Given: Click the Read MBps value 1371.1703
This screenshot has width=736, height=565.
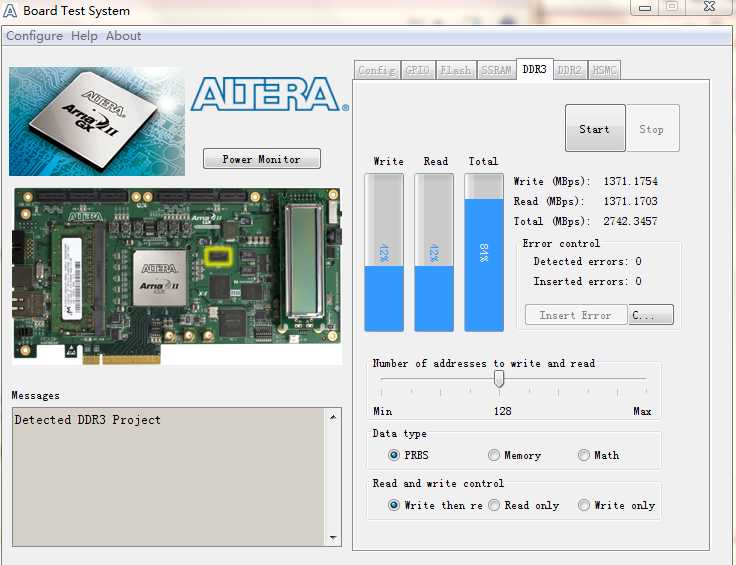Looking at the screenshot, I should (630, 201).
